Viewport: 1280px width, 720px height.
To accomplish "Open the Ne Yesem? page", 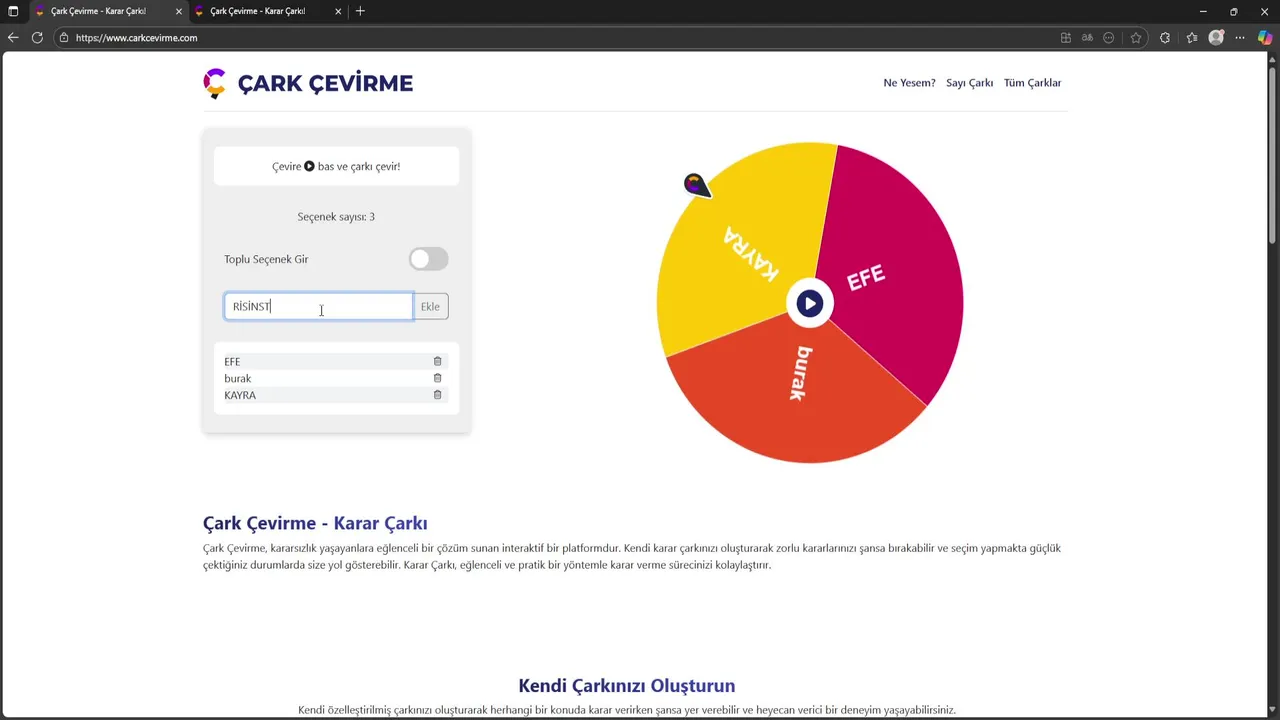I will [909, 83].
